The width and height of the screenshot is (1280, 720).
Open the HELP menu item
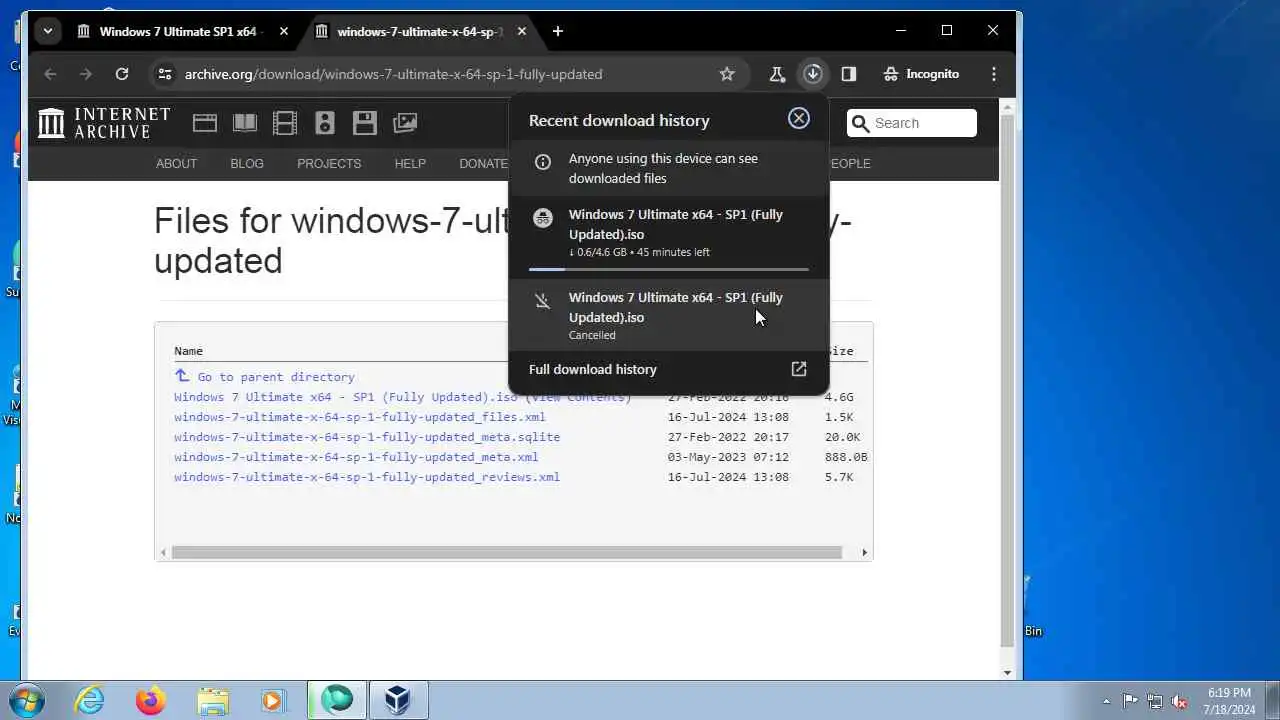coord(410,163)
